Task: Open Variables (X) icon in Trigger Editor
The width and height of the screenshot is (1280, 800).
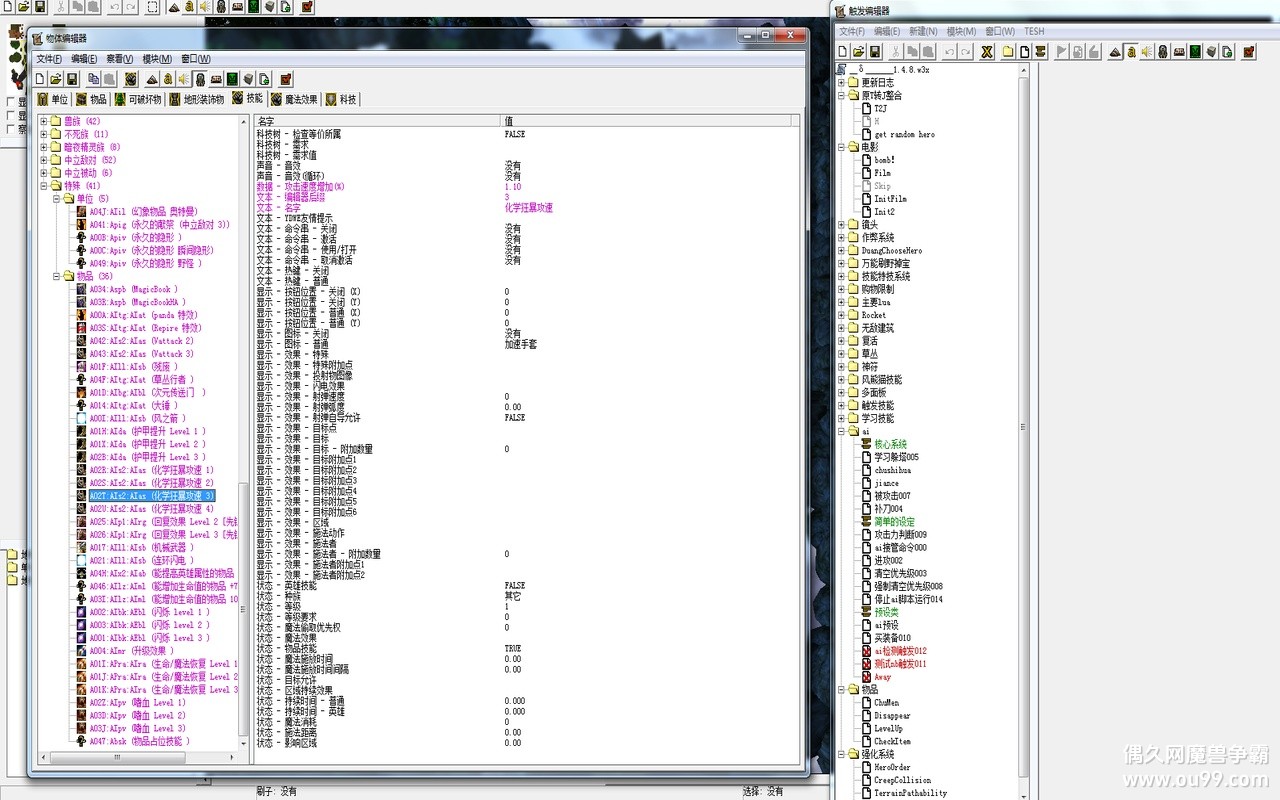Action: (987, 51)
